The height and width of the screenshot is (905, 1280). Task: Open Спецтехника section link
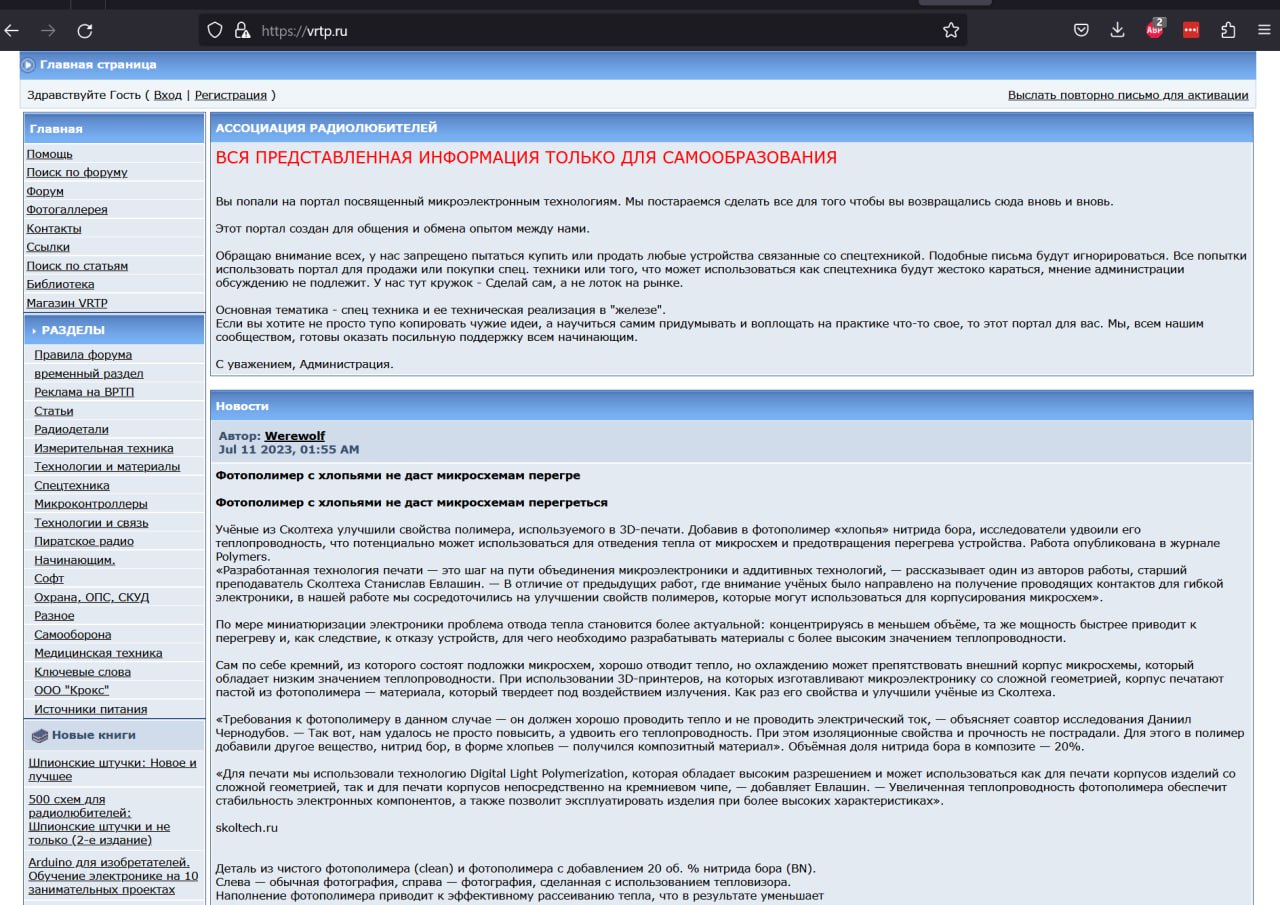(x=72, y=486)
